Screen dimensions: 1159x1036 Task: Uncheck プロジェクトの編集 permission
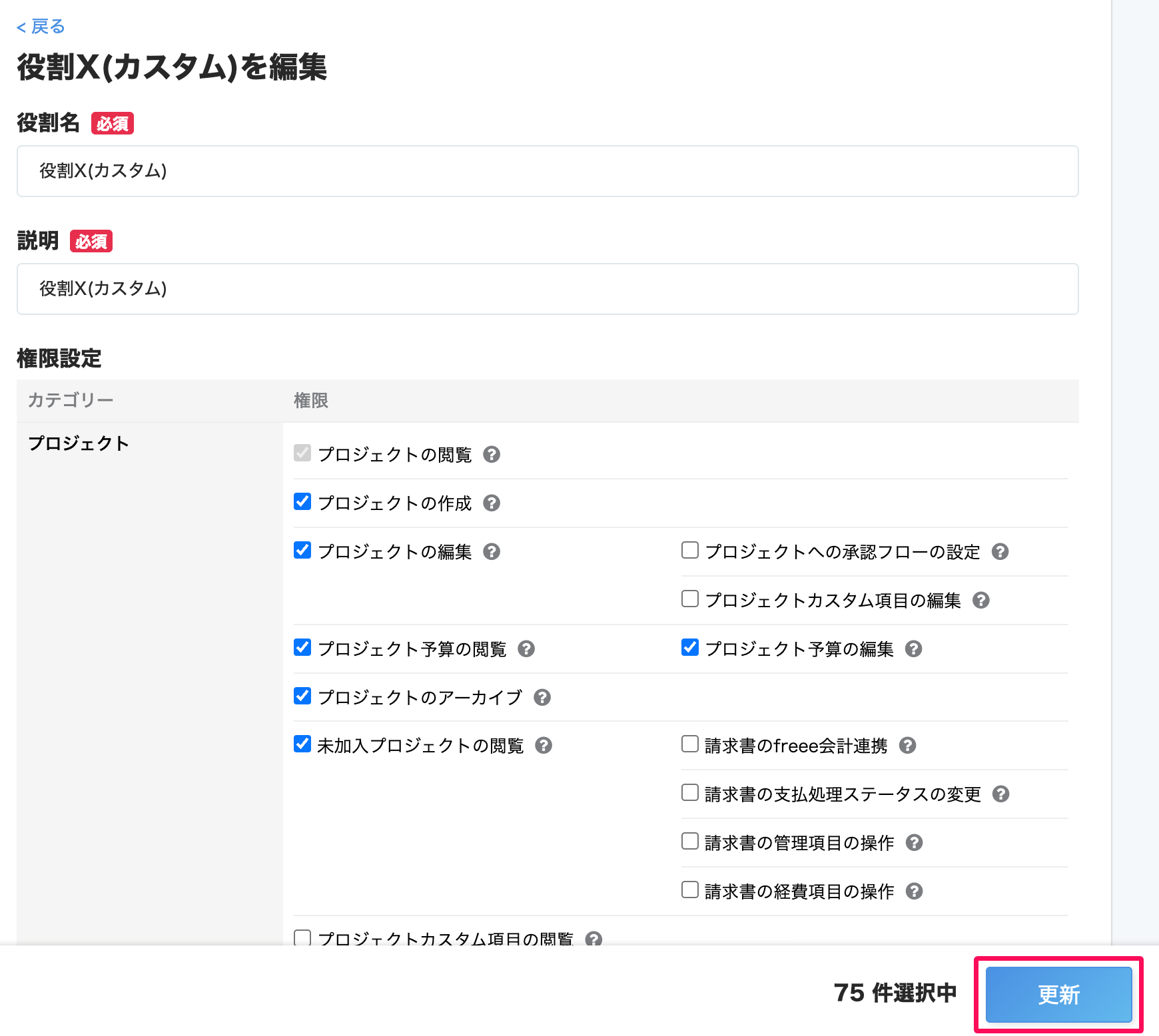pos(302,550)
